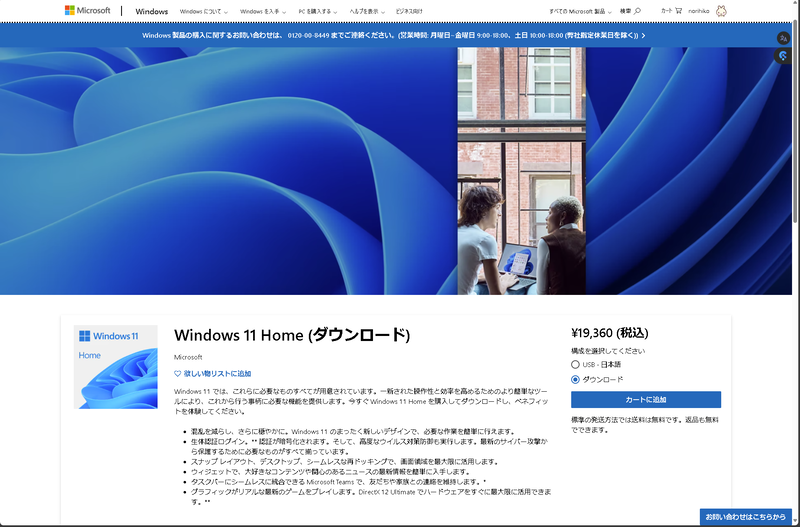Open the shopping cart icon
800x527 pixels.
click(x=678, y=11)
